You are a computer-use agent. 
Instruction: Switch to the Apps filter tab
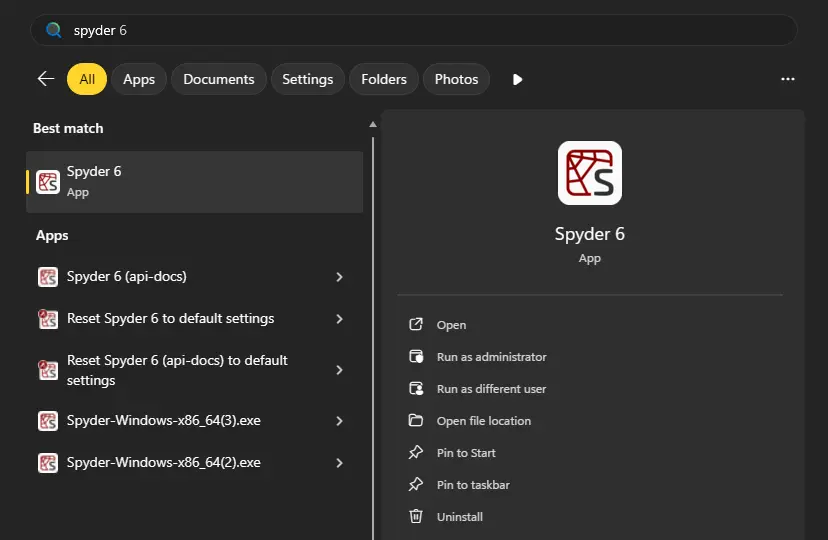pyautogui.click(x=139, y=79)
